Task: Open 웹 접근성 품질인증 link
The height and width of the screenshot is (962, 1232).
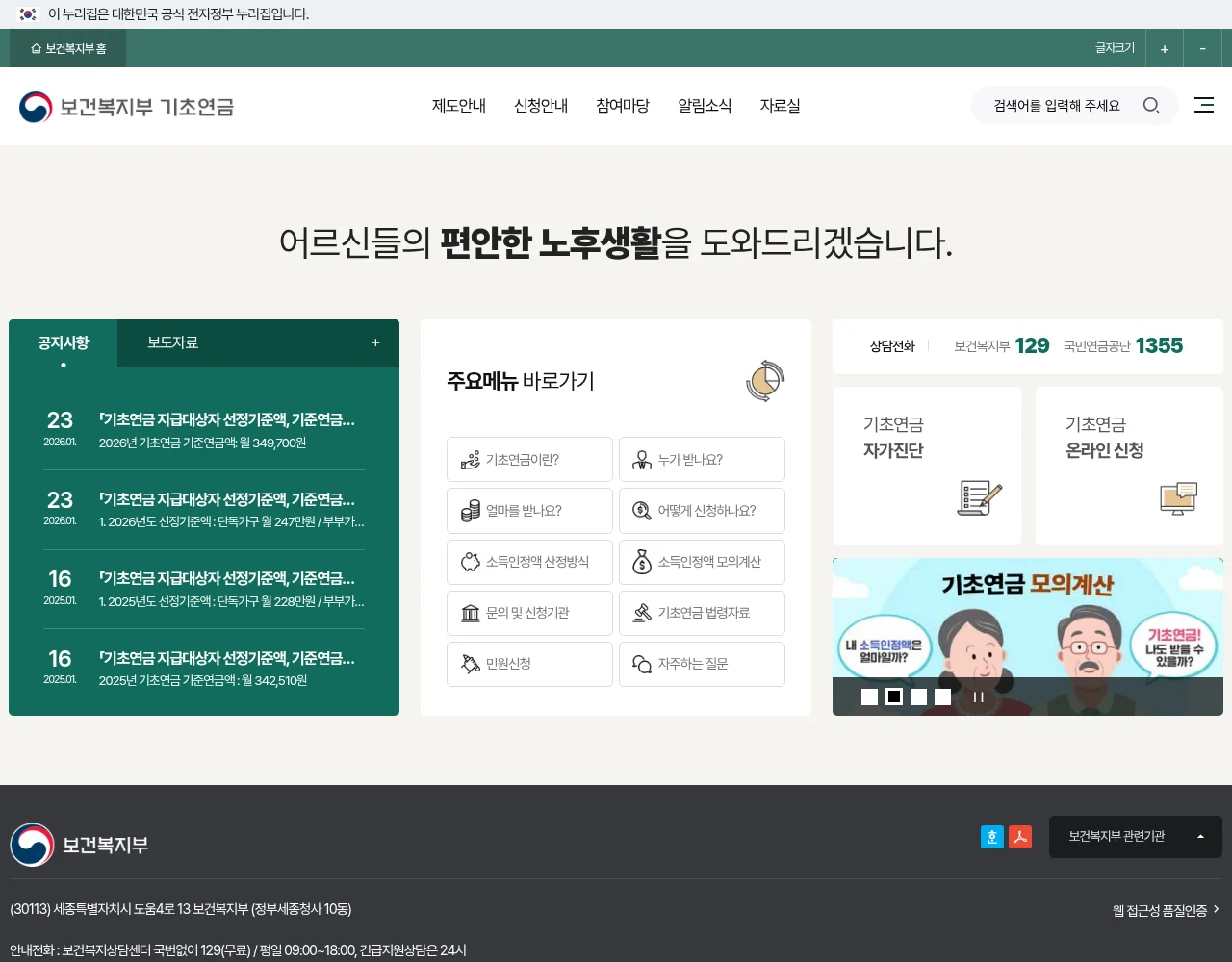Action: tap(1166, 910)
